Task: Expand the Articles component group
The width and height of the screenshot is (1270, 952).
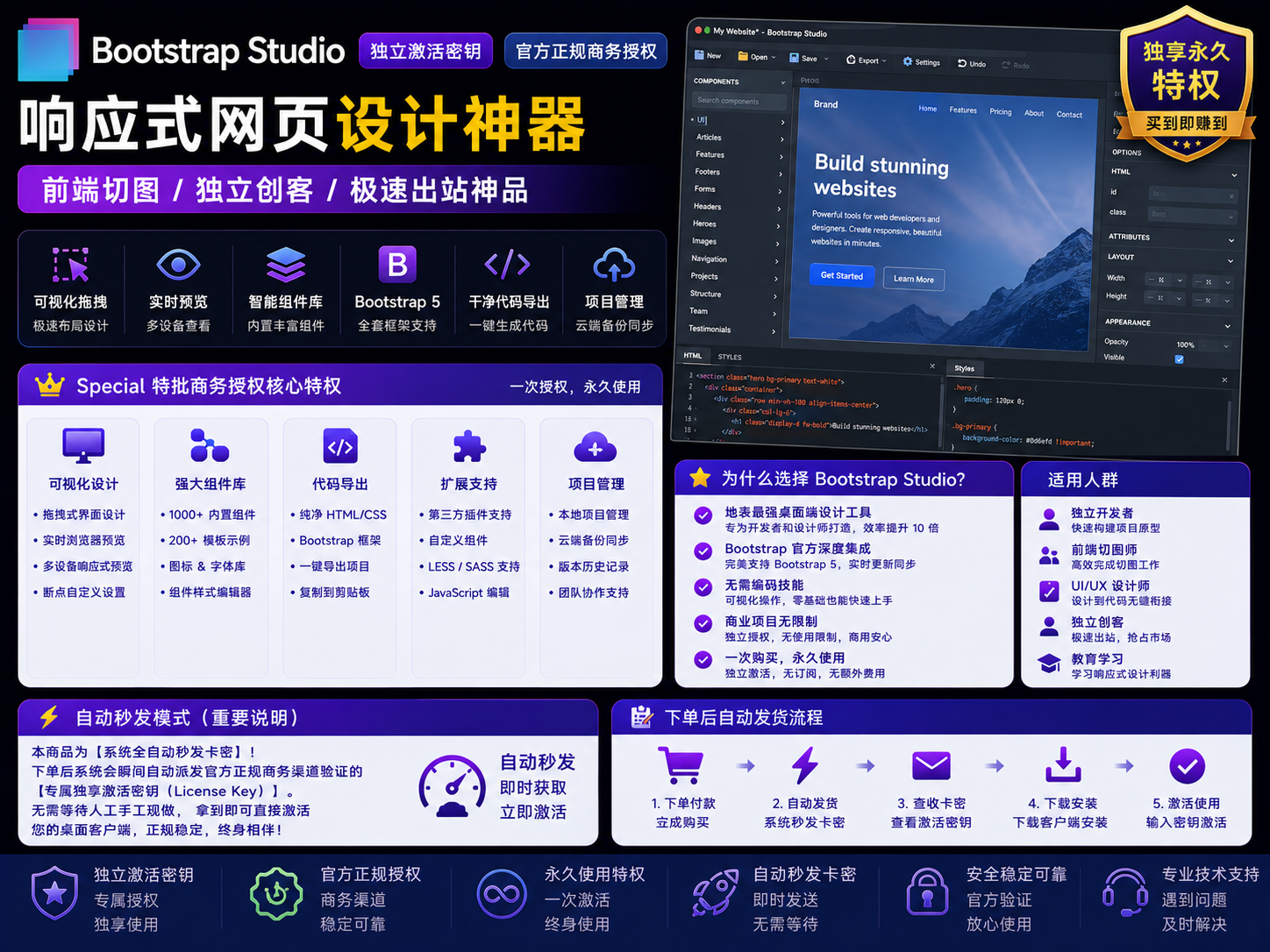Action: [x=782, y=139]
